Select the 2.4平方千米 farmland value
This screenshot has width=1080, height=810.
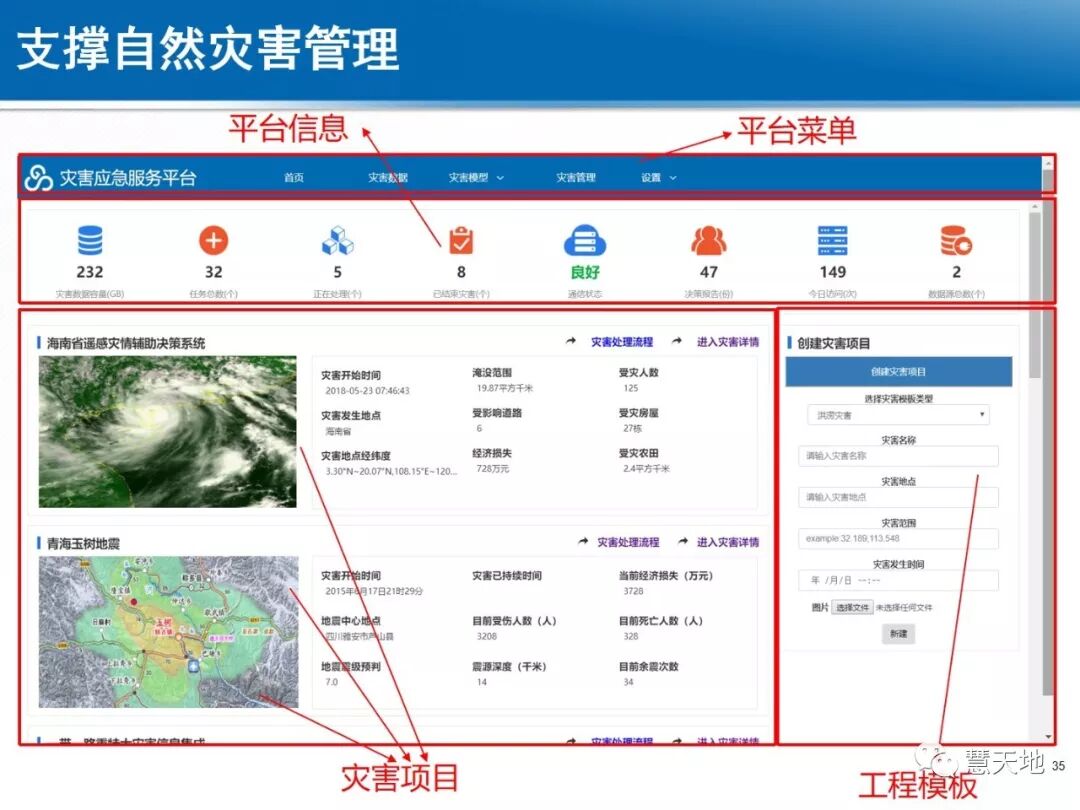[646, 469]
